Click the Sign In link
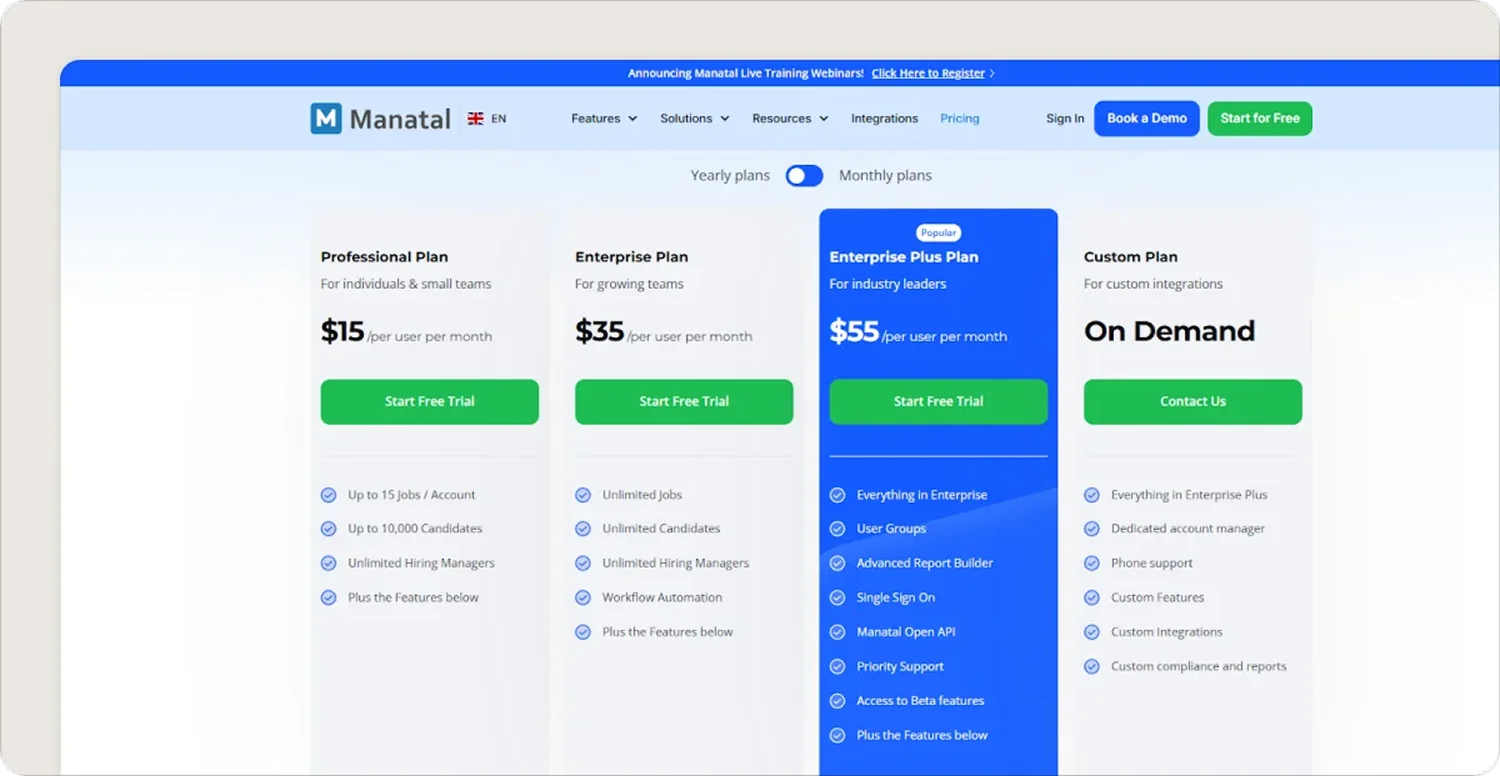This screenshot has width=1500, height=776. (x=1065, y=118)
